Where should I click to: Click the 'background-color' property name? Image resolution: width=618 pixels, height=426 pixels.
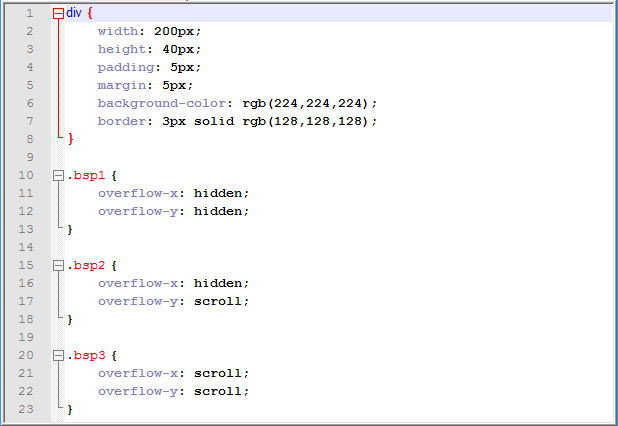(162, 103)
